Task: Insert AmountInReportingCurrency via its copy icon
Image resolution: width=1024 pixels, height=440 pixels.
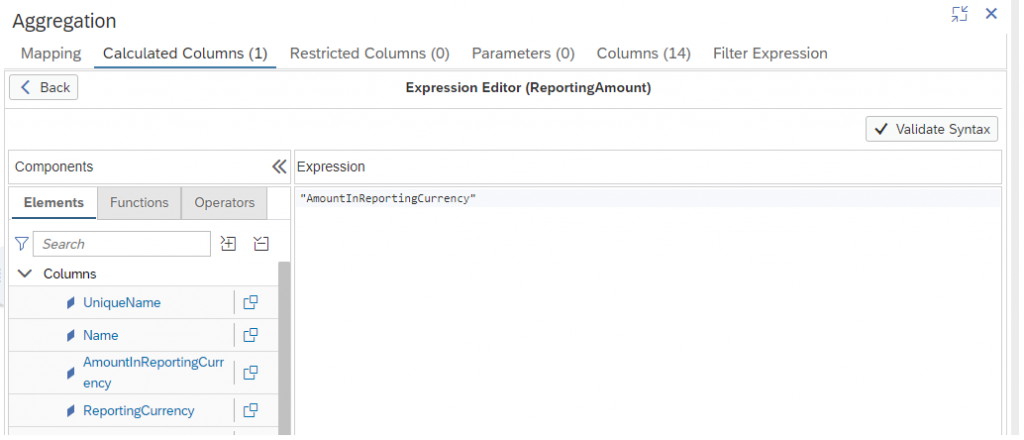Action: click(x=250, y=373)
